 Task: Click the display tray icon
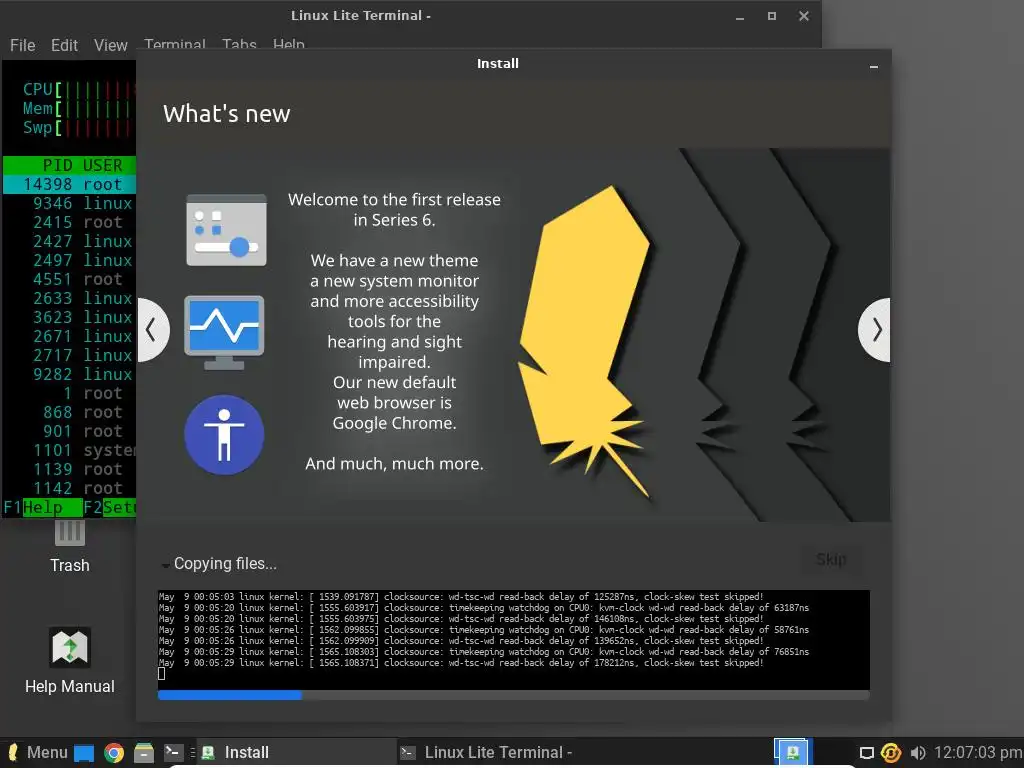[867, 753]
